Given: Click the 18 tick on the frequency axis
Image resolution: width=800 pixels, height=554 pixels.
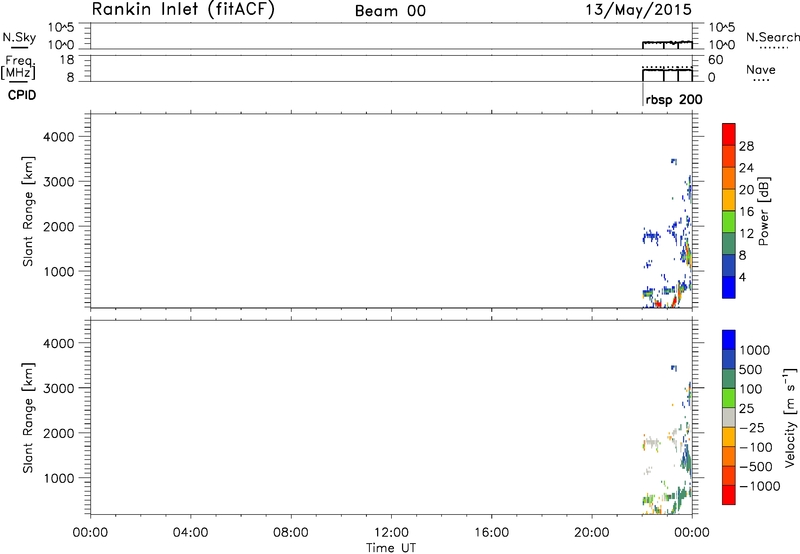Looking at the screenshot, I should [x=66, y=60].
